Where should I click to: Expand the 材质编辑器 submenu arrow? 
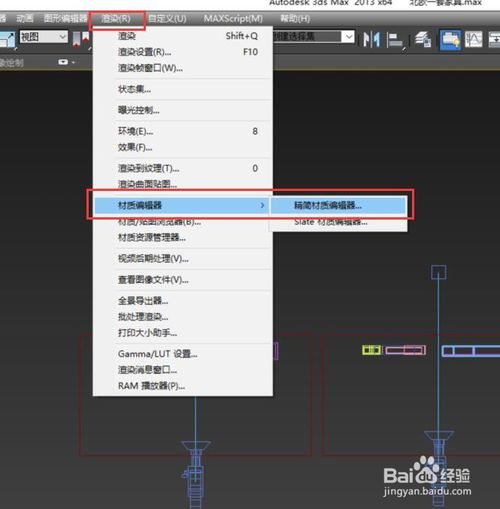262,205
